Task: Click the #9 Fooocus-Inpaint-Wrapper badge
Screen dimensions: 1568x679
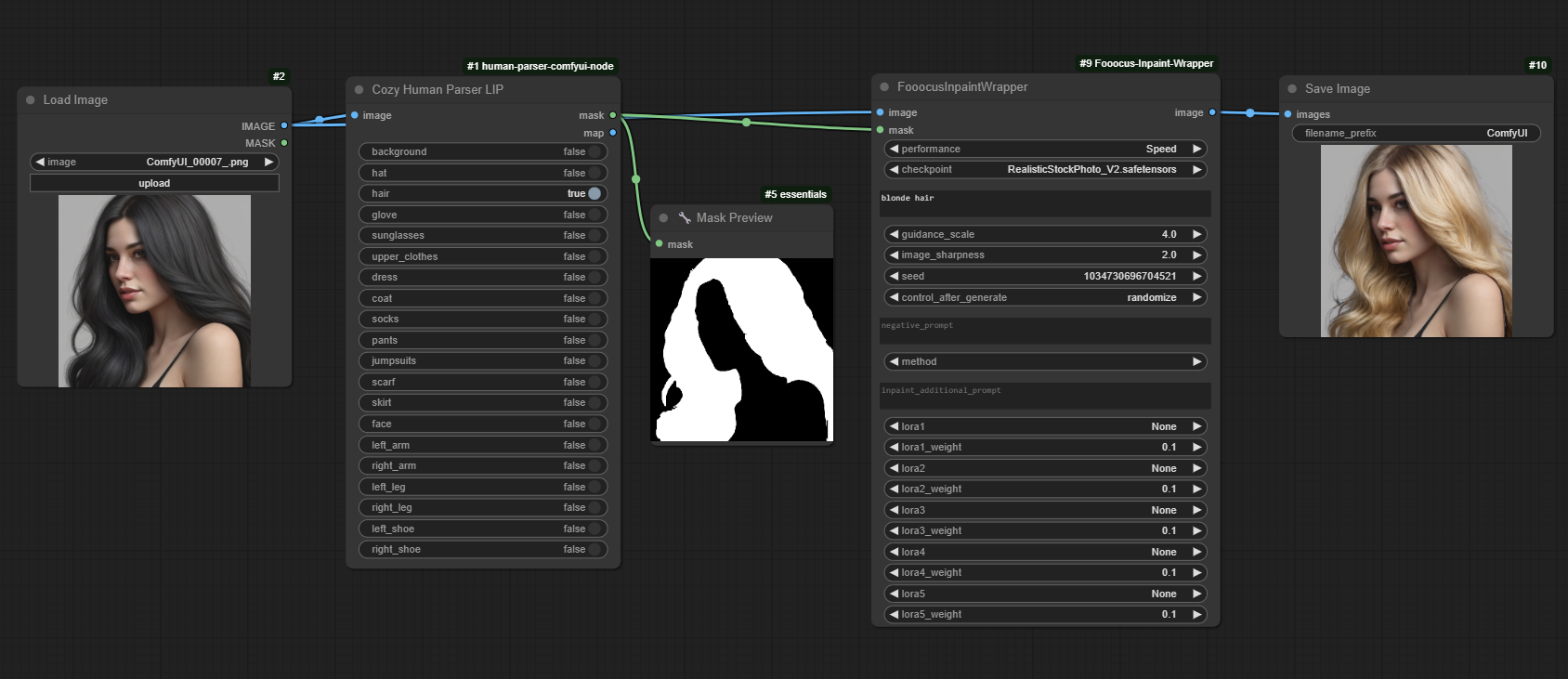Action: point(1146,63)
